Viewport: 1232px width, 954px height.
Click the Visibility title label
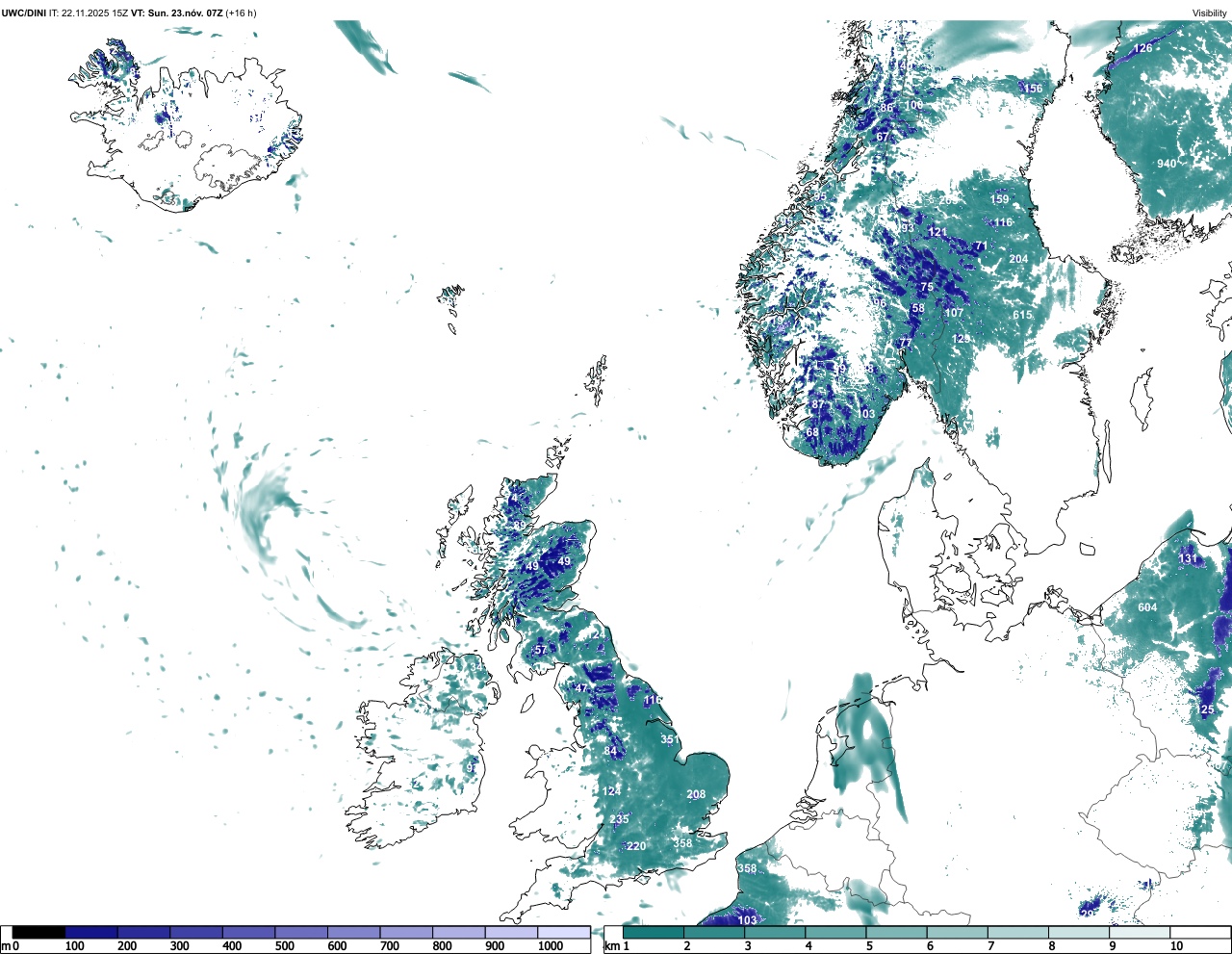tap(1210, 13)
